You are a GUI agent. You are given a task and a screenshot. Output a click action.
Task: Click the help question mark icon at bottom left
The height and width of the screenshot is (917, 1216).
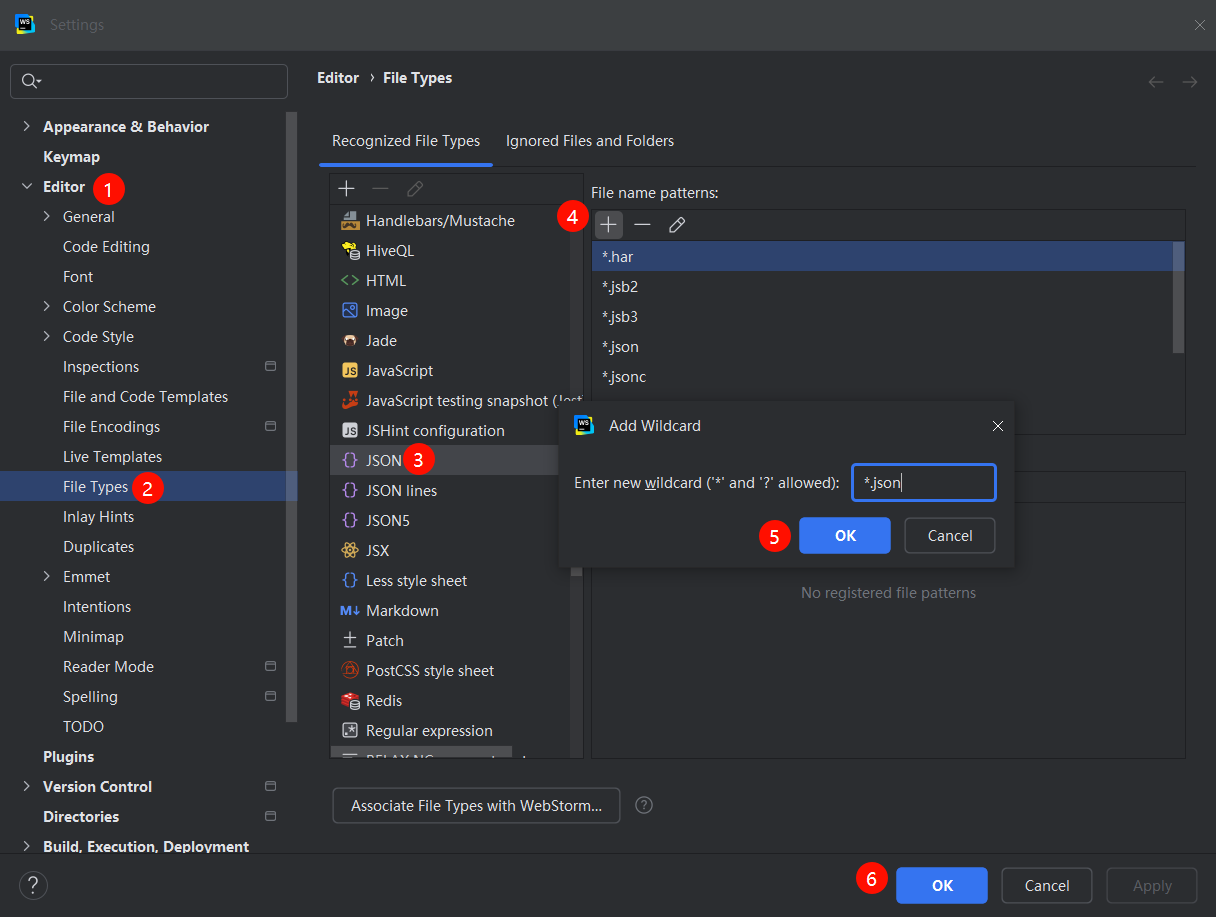click(33, 885)
